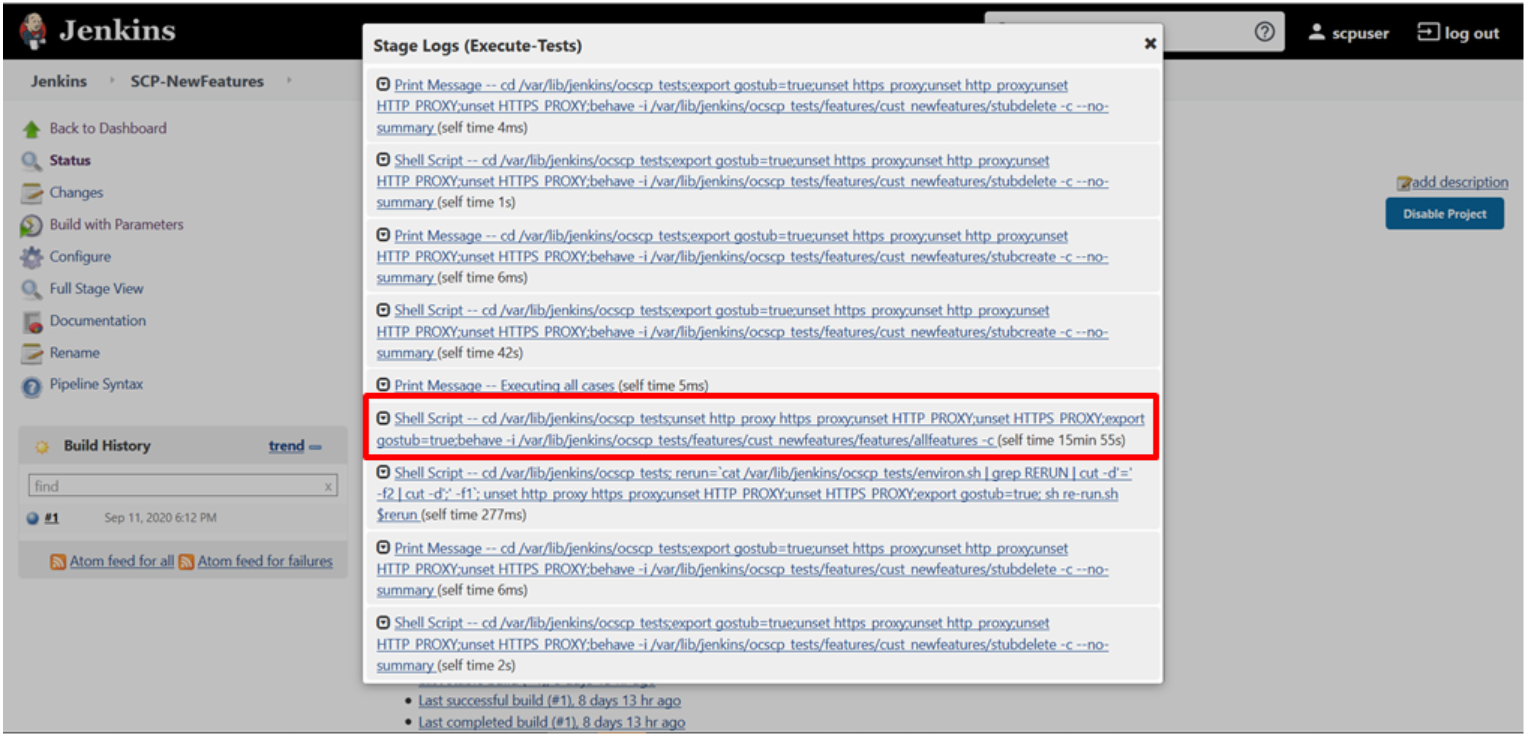Open Shell Script allfeatures log link
Screen dimensions: 1525x735
(x=761, y=429)
